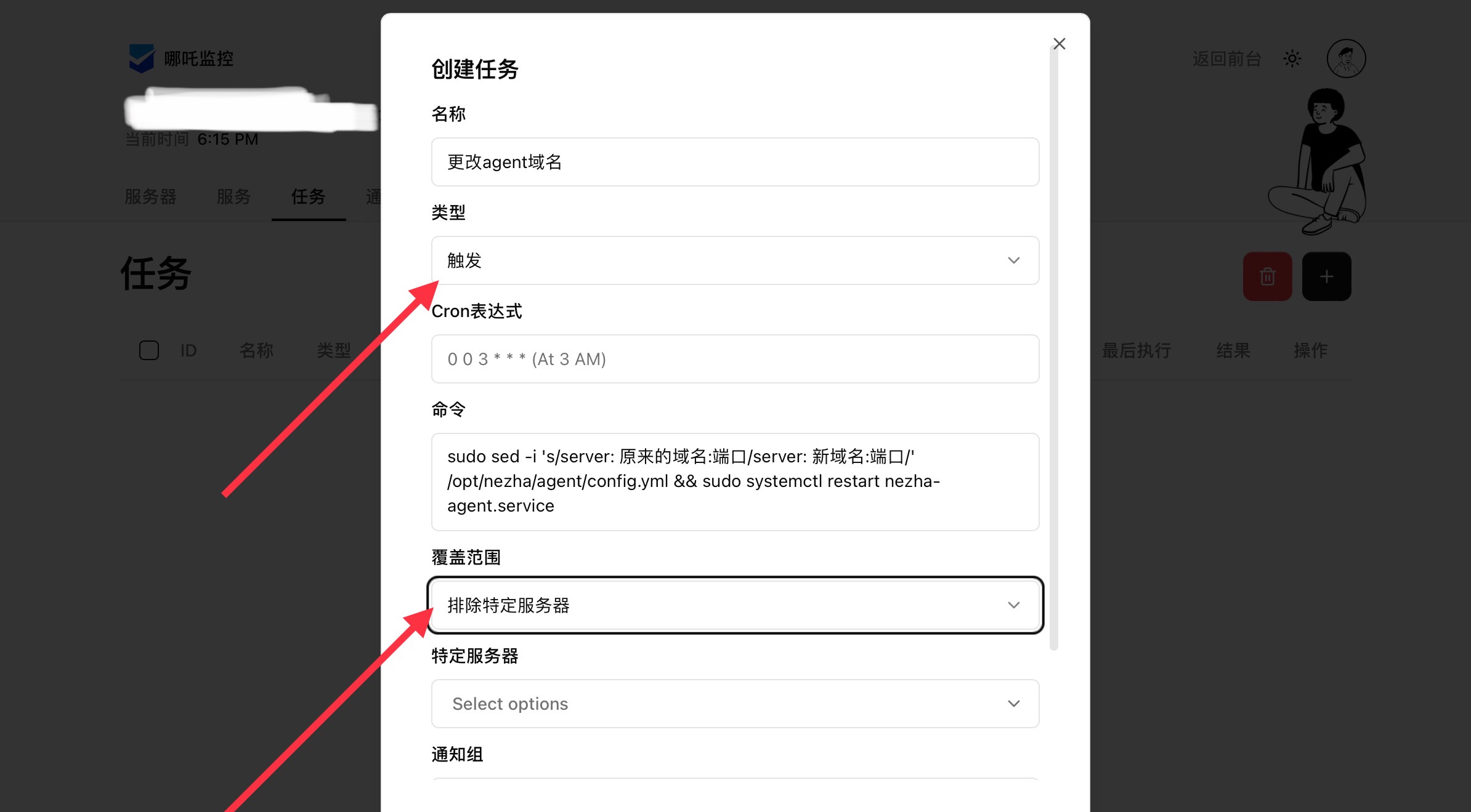
Task: Switch to the 服务器 tab
Action: click(x=150, y=196)
